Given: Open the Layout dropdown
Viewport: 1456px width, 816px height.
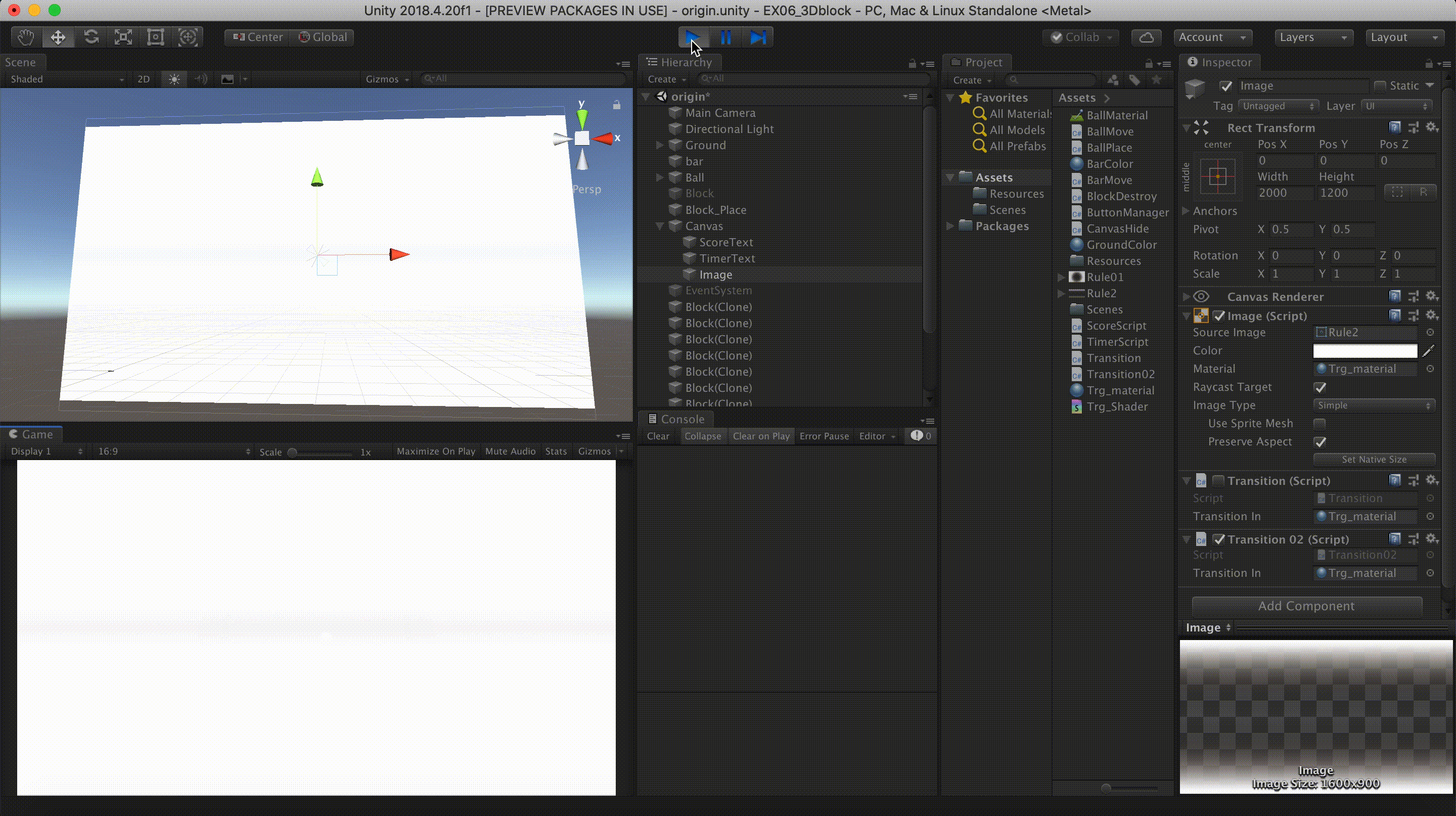Looking at the screenshot, I should click(1404, 37).
